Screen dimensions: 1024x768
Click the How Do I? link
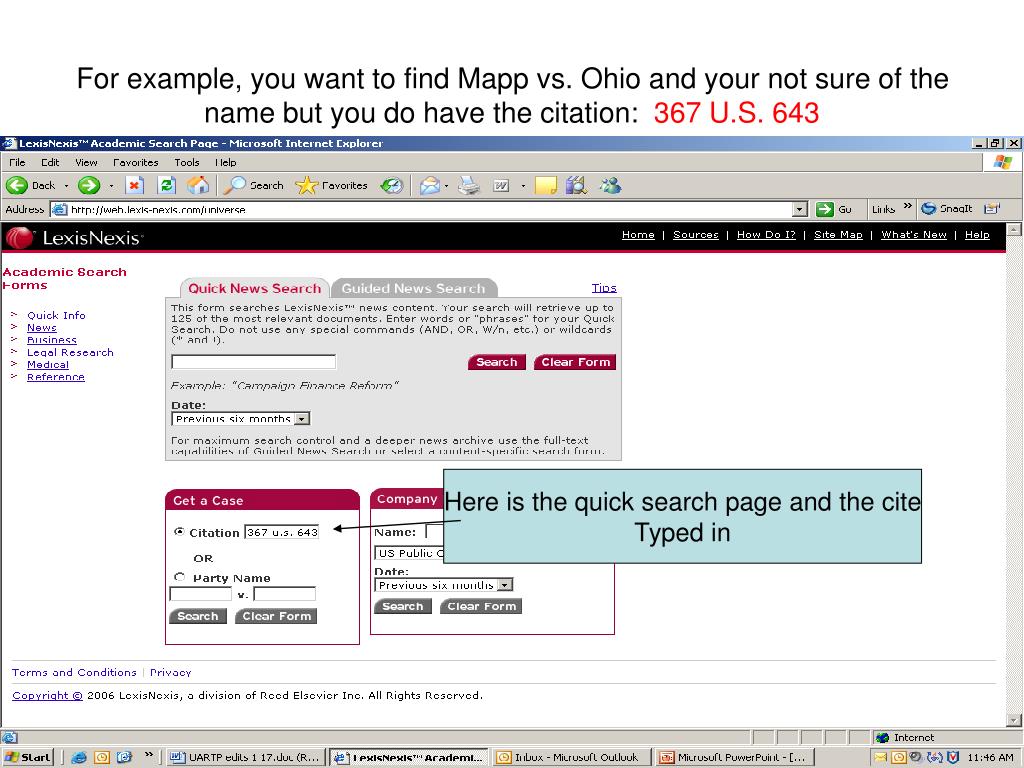pos(766,235)
